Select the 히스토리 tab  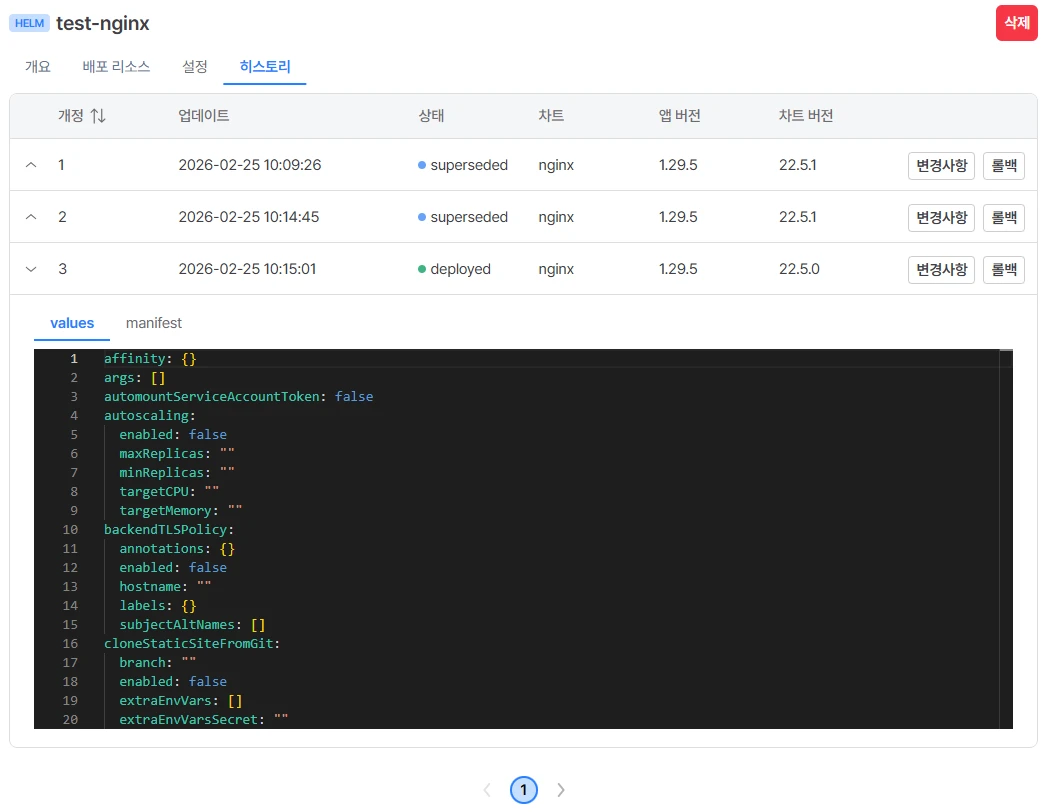point(265,67)
